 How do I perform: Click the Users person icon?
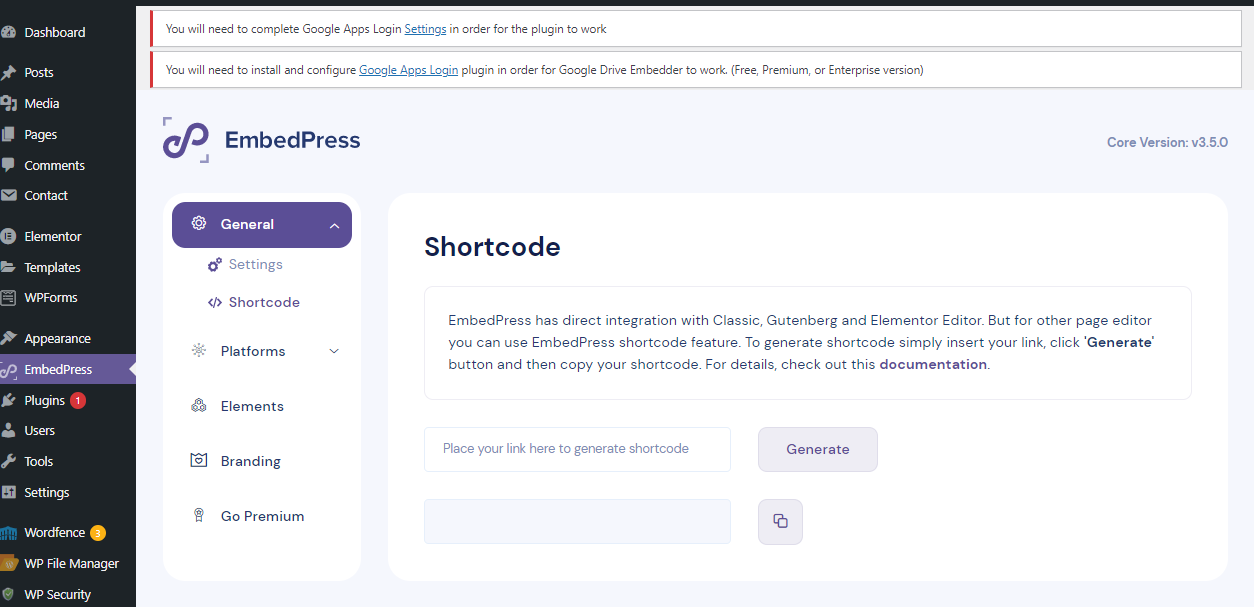point(8,430)
